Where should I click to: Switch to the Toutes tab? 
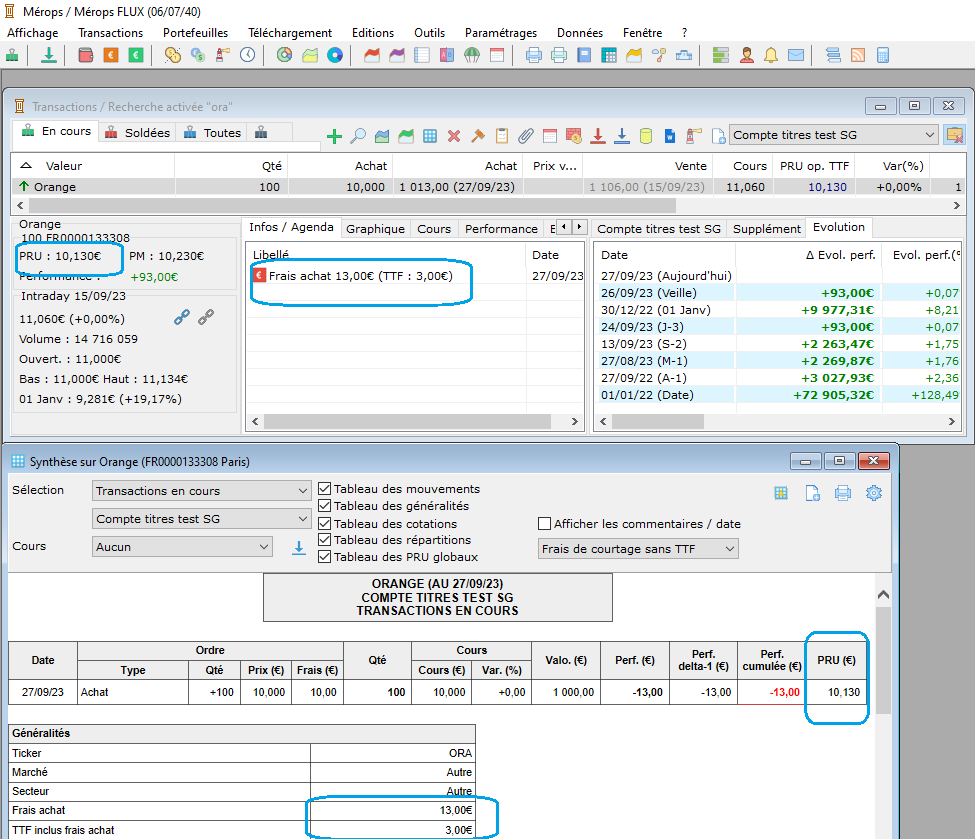click(213, 133)
